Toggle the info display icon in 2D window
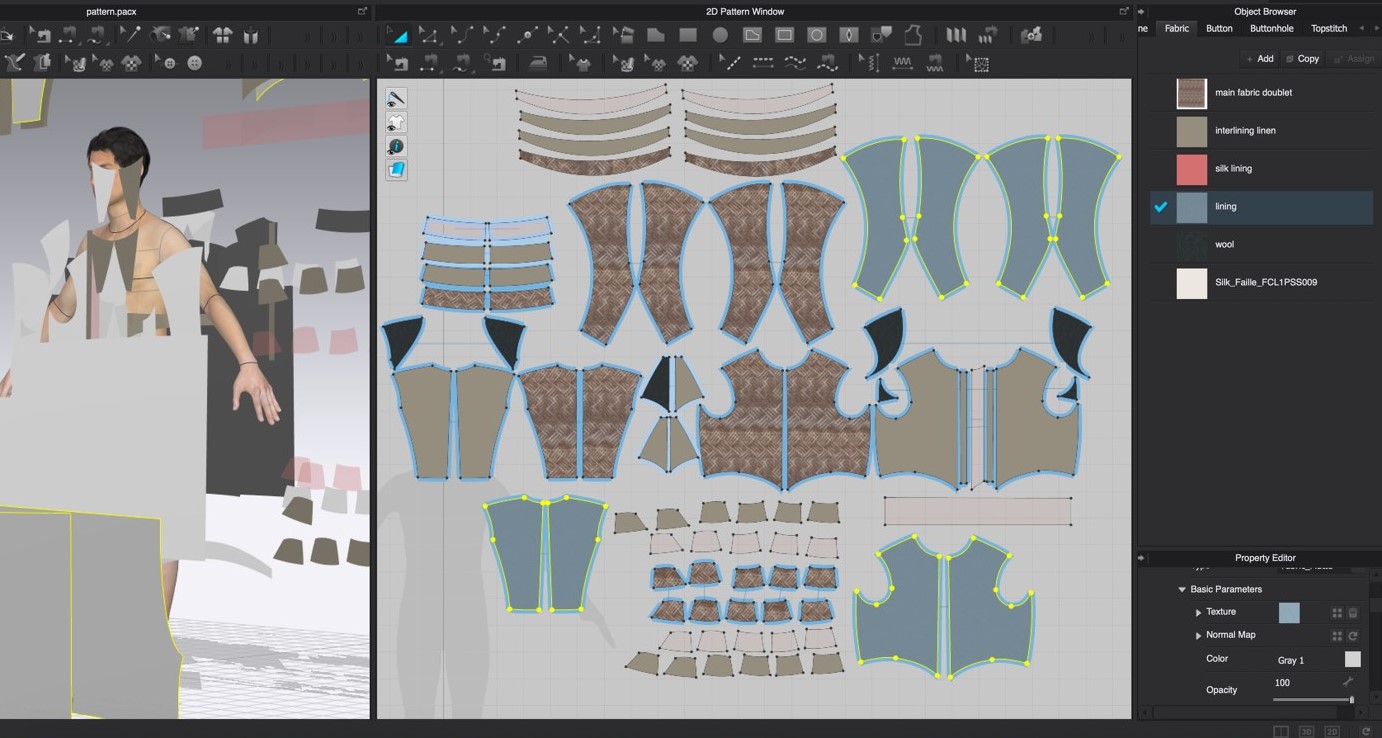Viewport: 1382px width, 738px height. (x=396, y=146)
